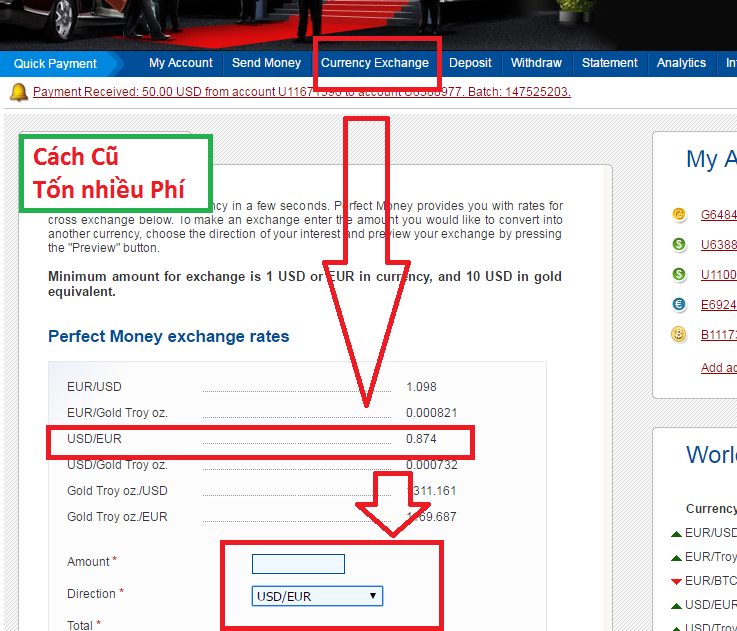Screen dimensions: 737x631
Task: Click the EUR/USD rate value 1.098
Action: (x=421, y=387)
